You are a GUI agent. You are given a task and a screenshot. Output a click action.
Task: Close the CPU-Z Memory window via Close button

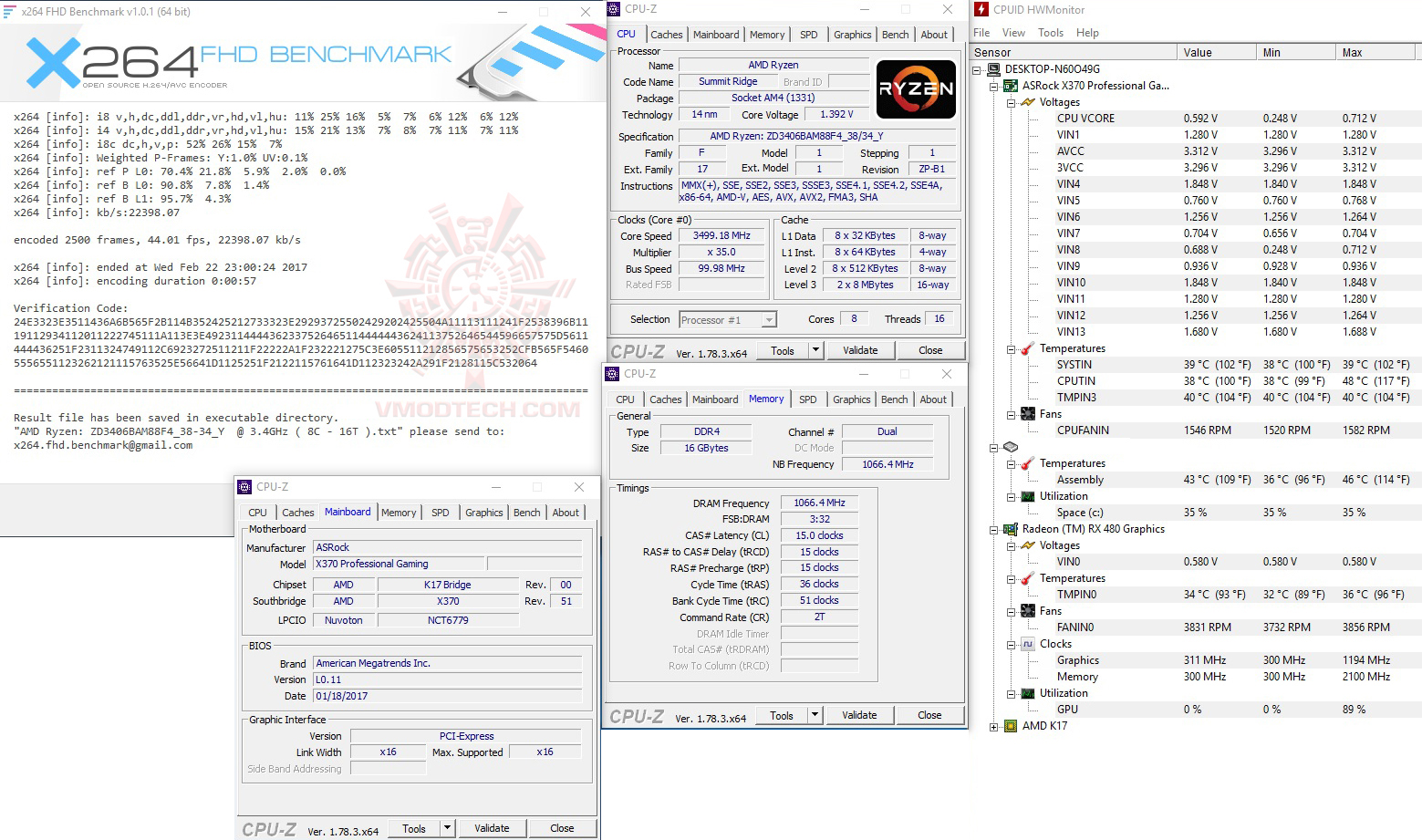coord(929,714)
